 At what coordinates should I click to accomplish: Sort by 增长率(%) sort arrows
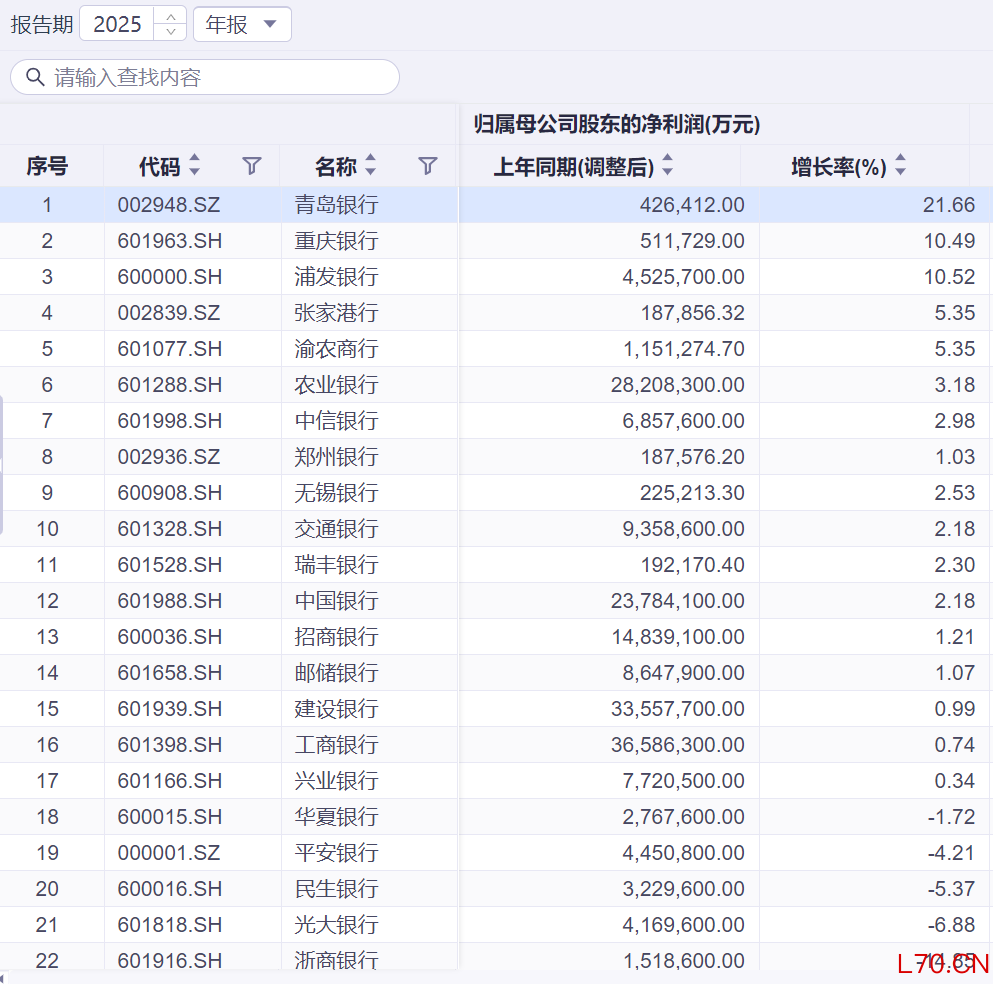[x=900, y=166]
